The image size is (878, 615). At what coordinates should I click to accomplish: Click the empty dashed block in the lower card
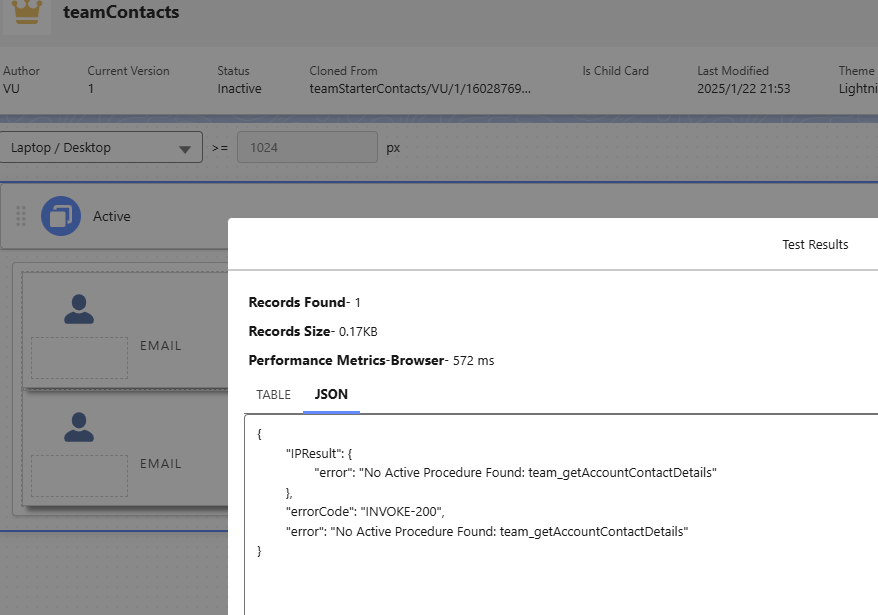click(x=80, y=476)
